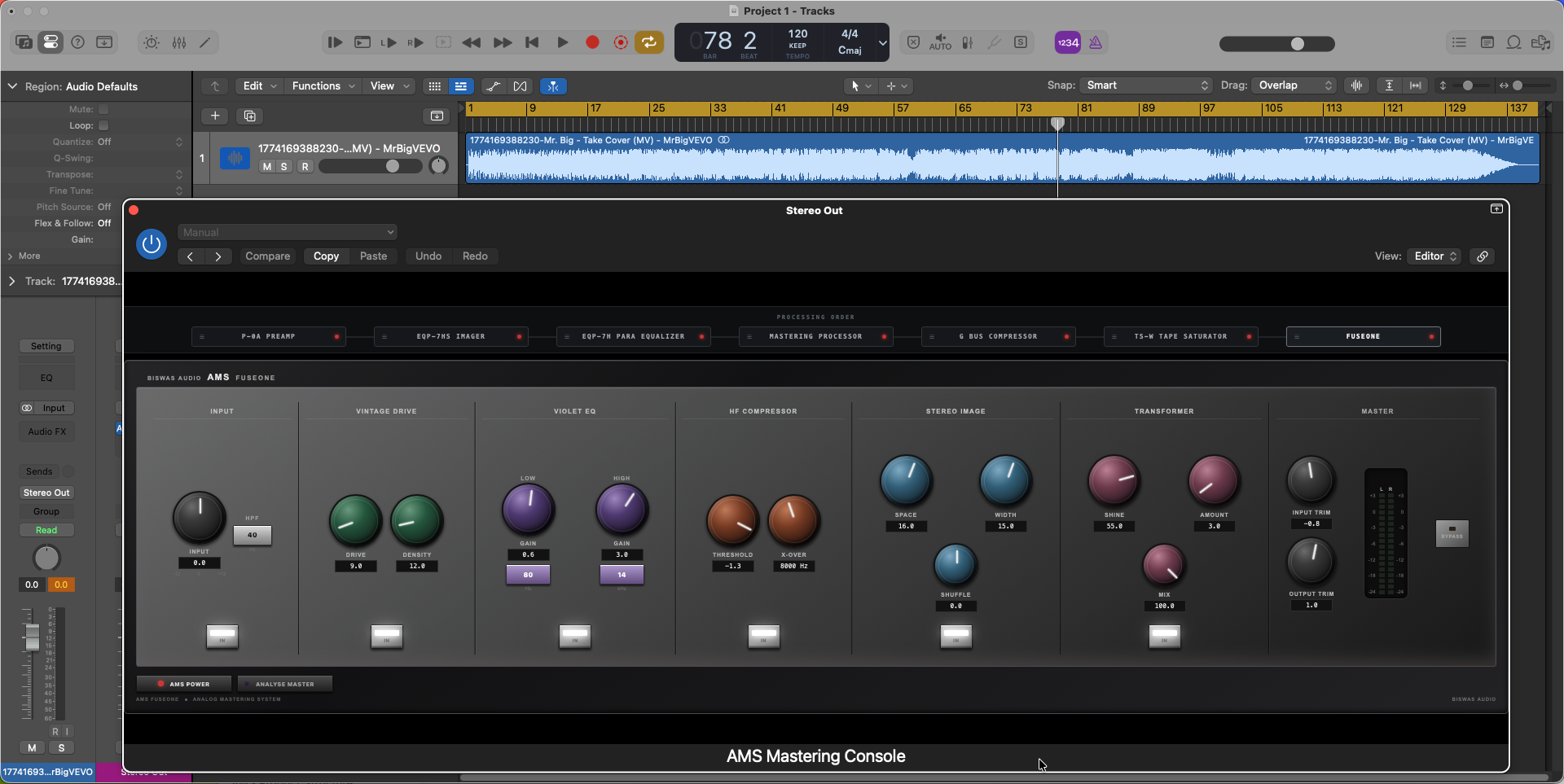Open the View Editor dropdown
Screen dimensions: 1564x784
1434,256
